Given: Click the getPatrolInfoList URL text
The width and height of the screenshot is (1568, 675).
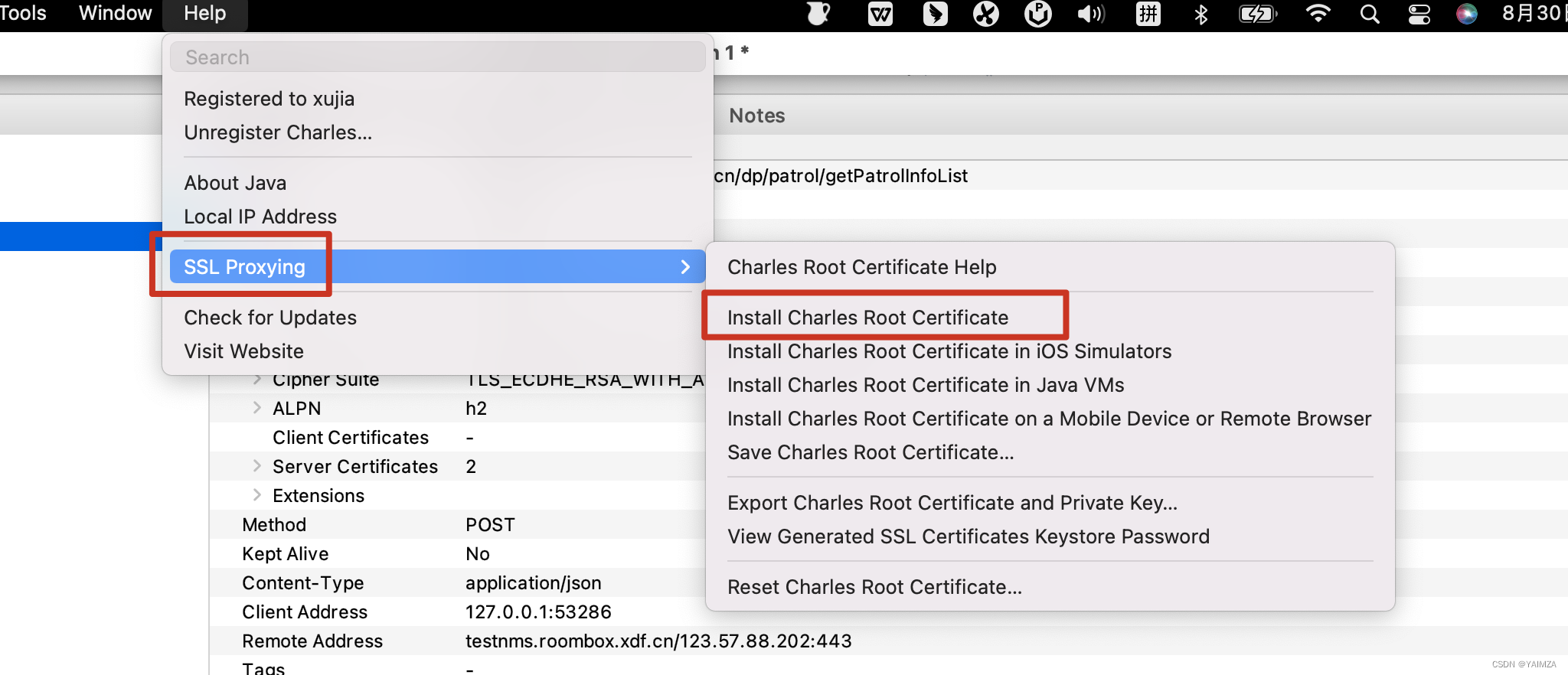Looking at the screenshot, I should click(841, 175).
